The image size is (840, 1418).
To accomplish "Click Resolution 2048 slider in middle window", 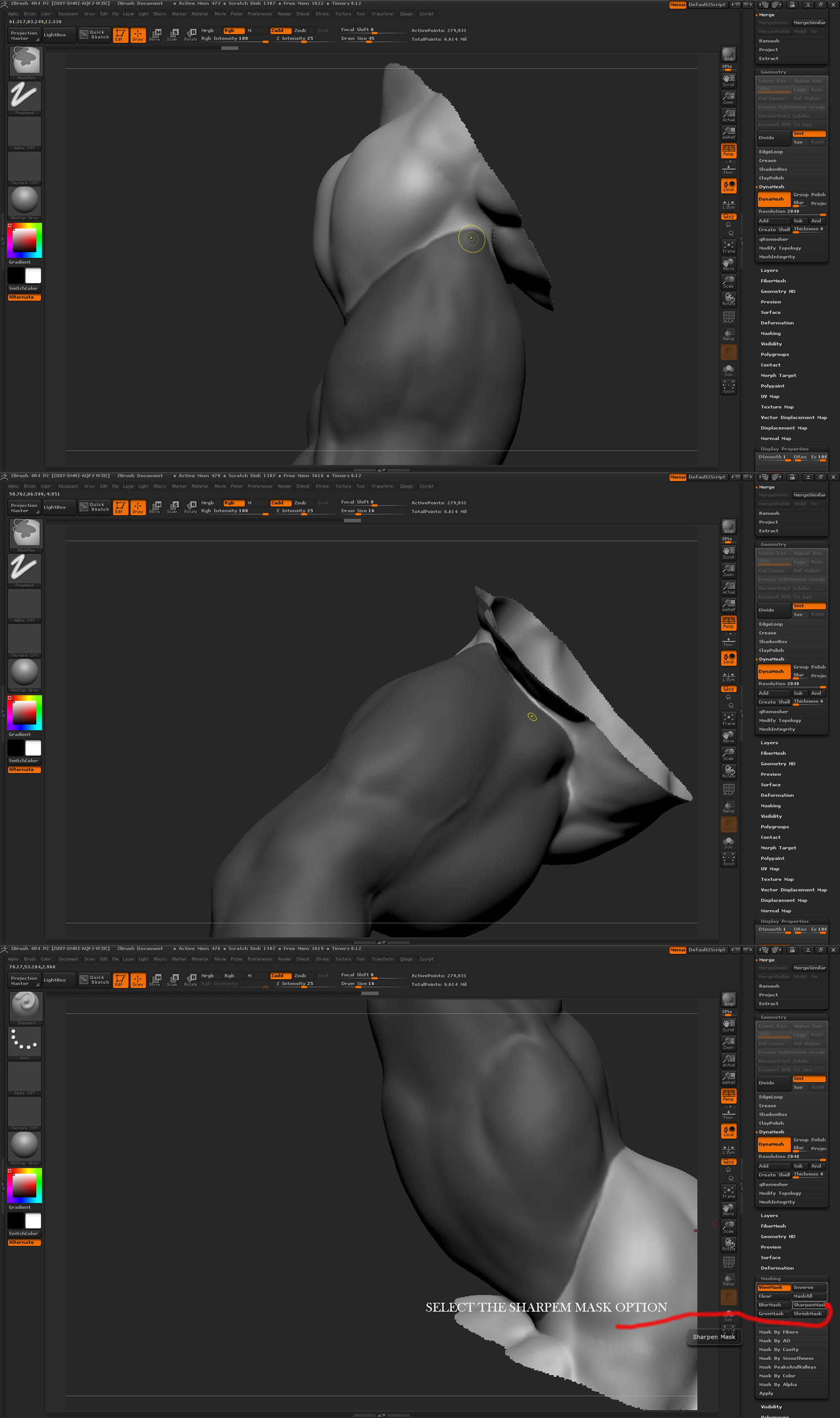I will (792, 684).
